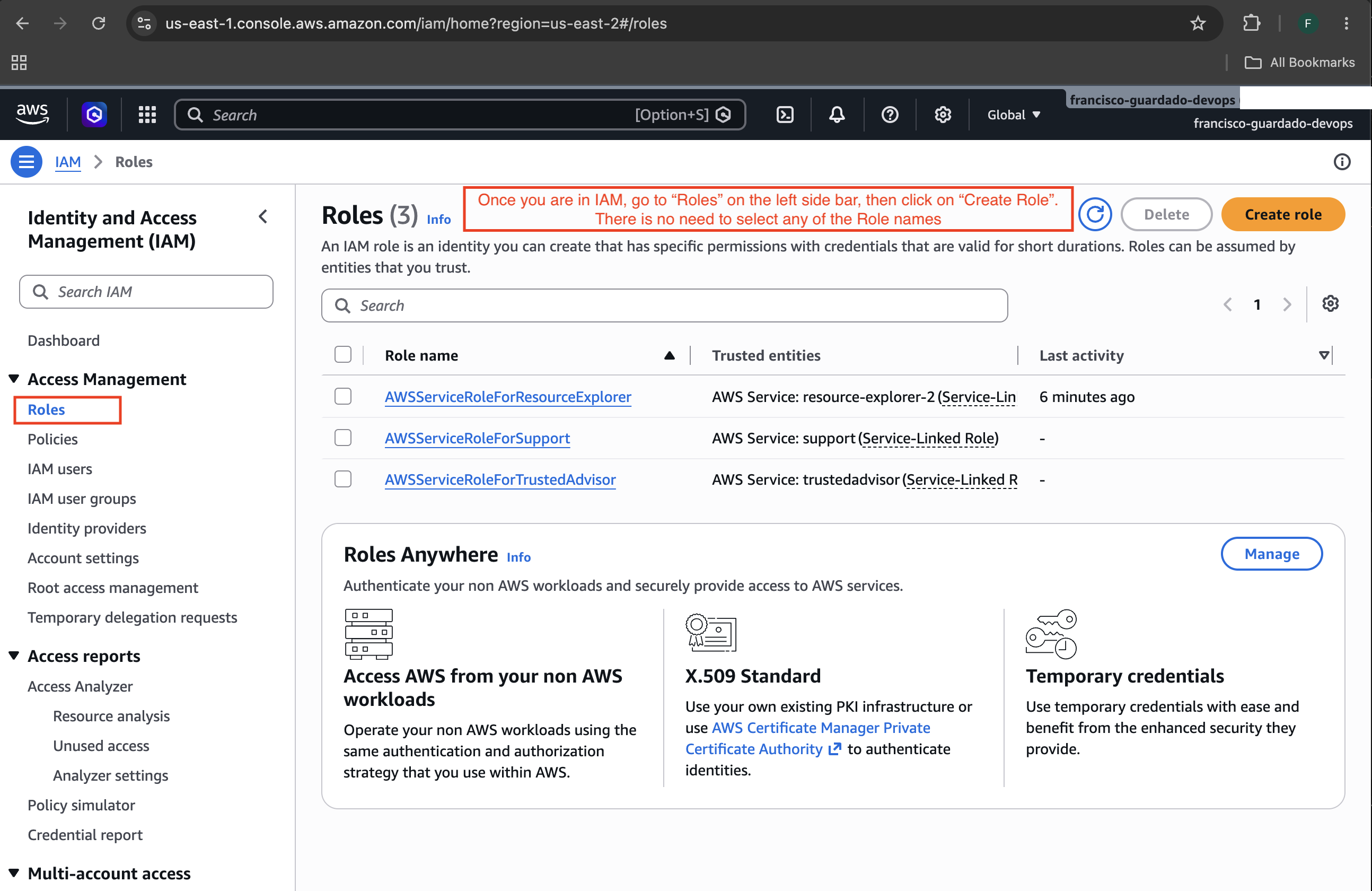Select the AWSServiceRoleForTrustedAdvisor checkbox

point(343,479)
